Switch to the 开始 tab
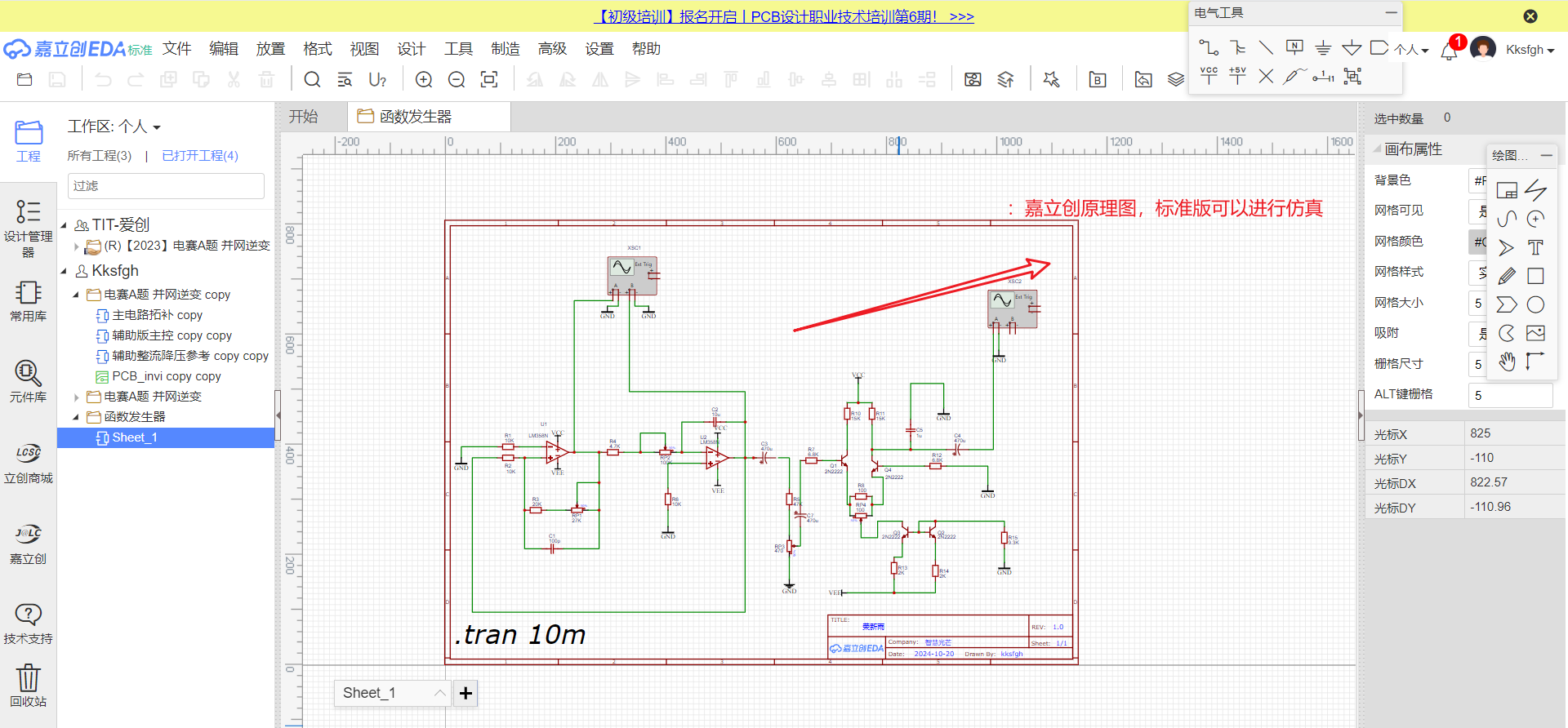 [303, 117]
